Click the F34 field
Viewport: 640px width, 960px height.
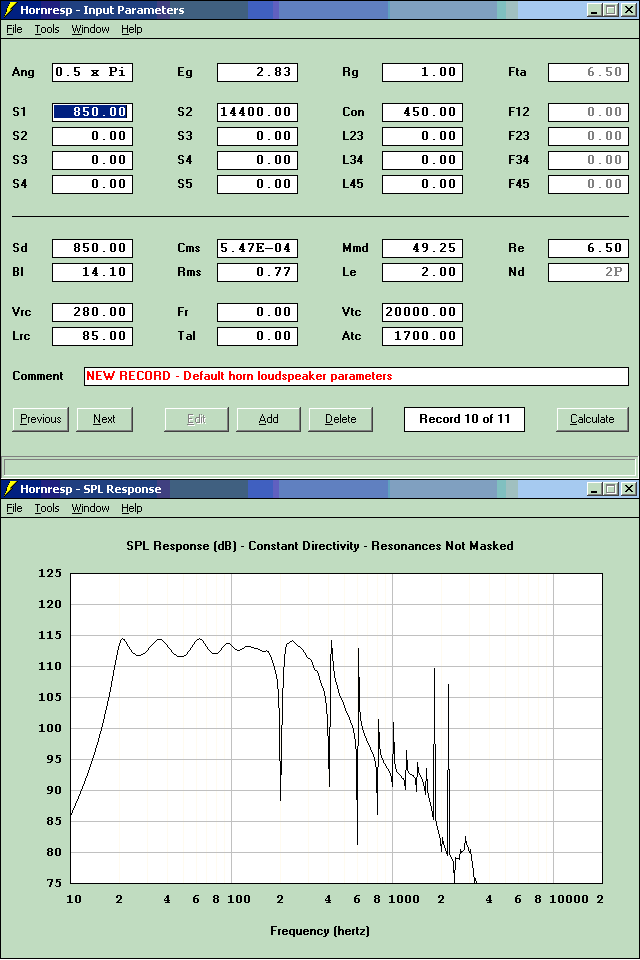click(x=588, y=160)
